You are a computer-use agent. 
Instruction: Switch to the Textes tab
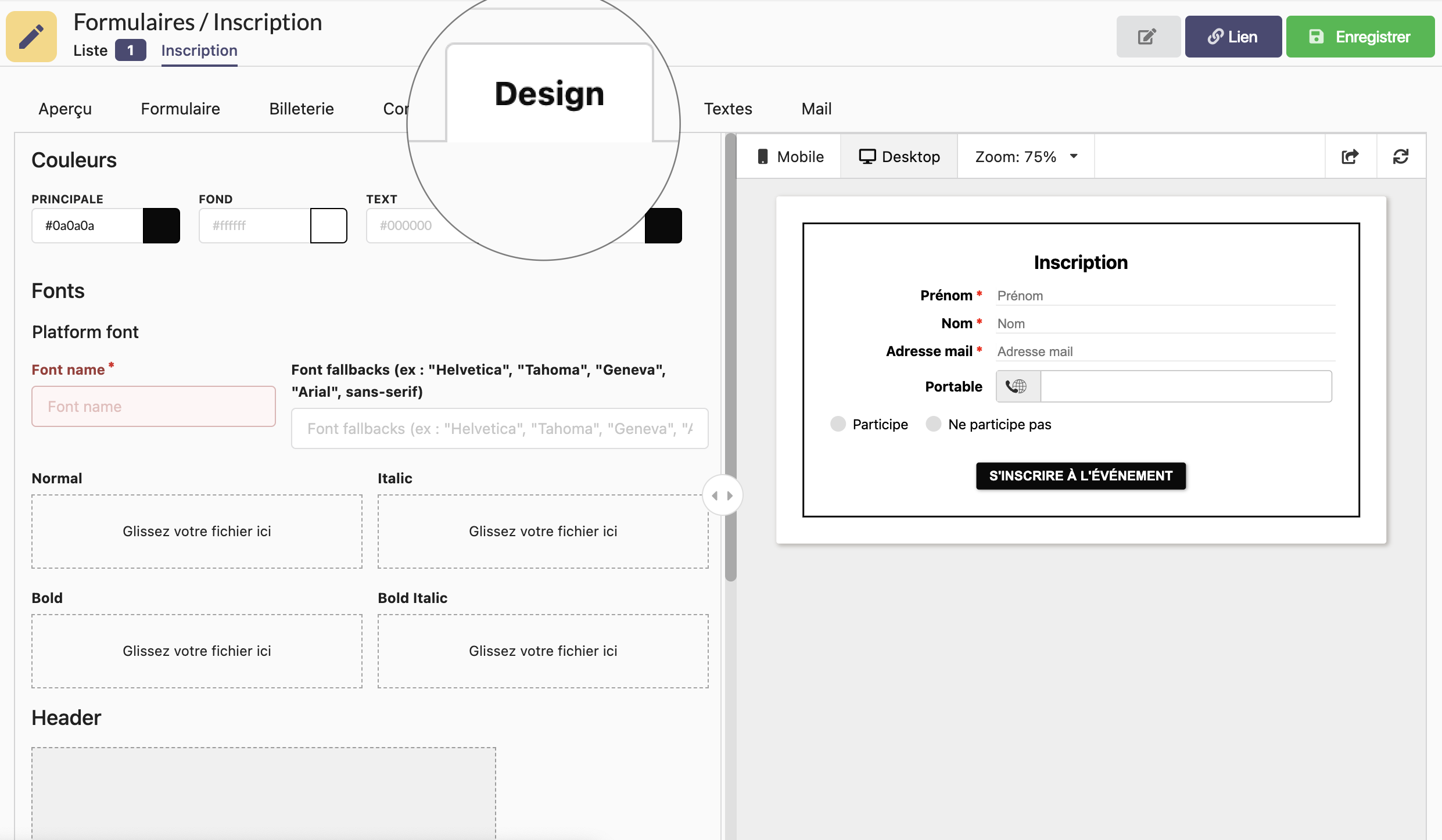727,109
